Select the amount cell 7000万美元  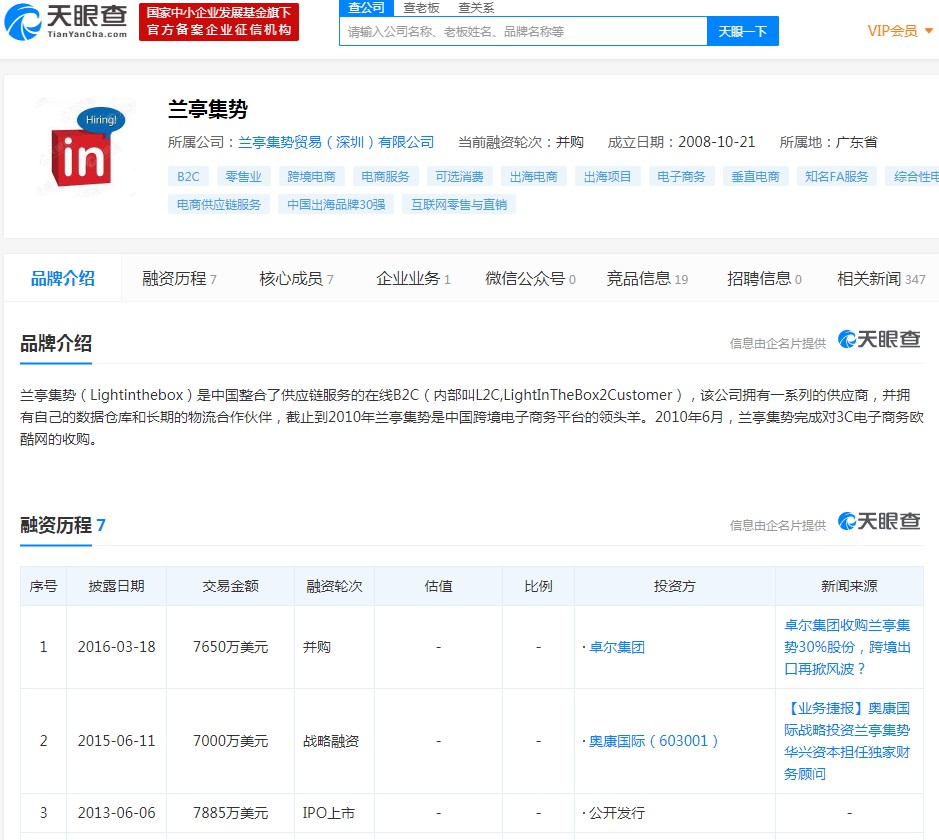(x=231, y=741)
